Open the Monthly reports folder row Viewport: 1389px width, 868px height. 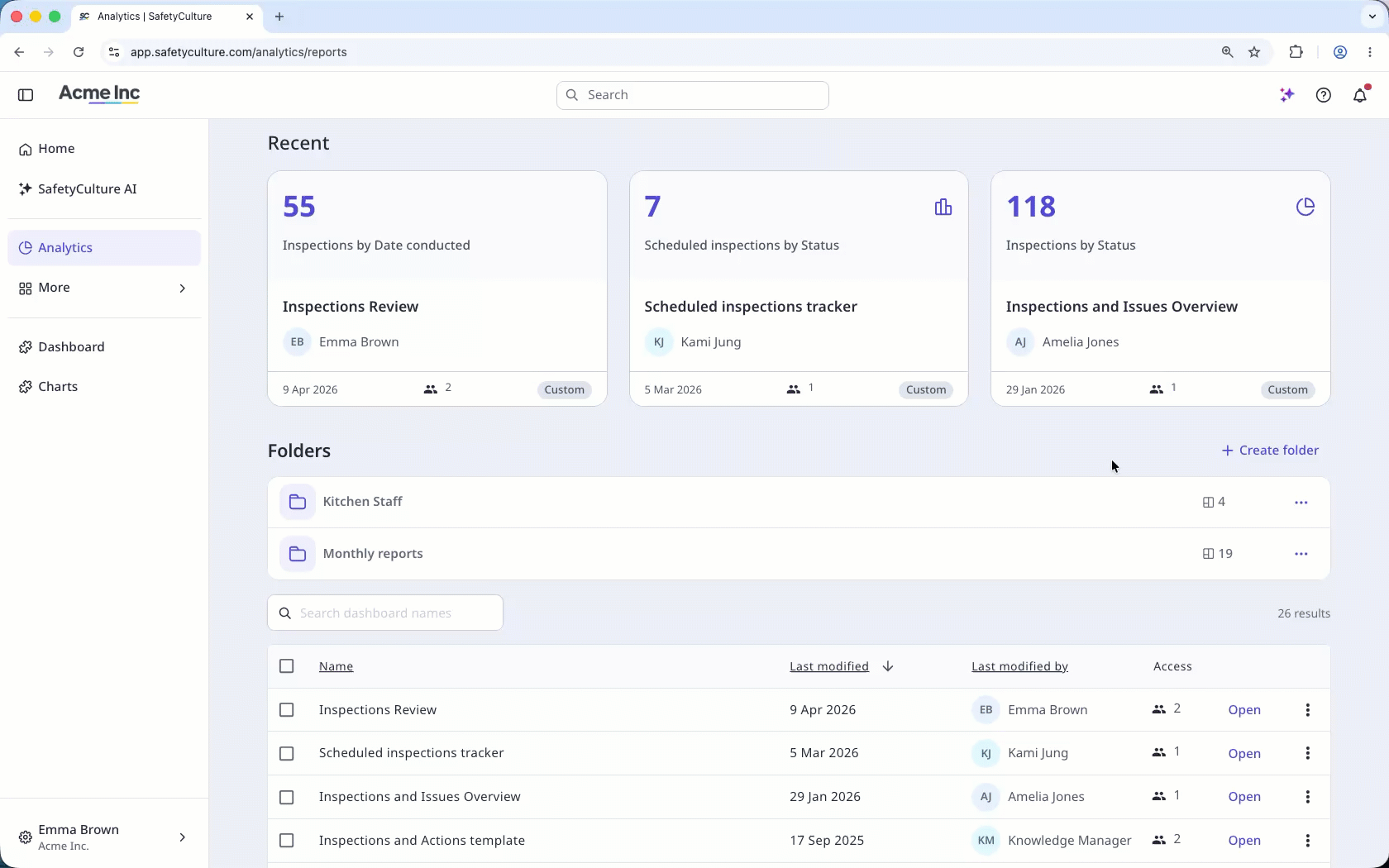[799, 554]
